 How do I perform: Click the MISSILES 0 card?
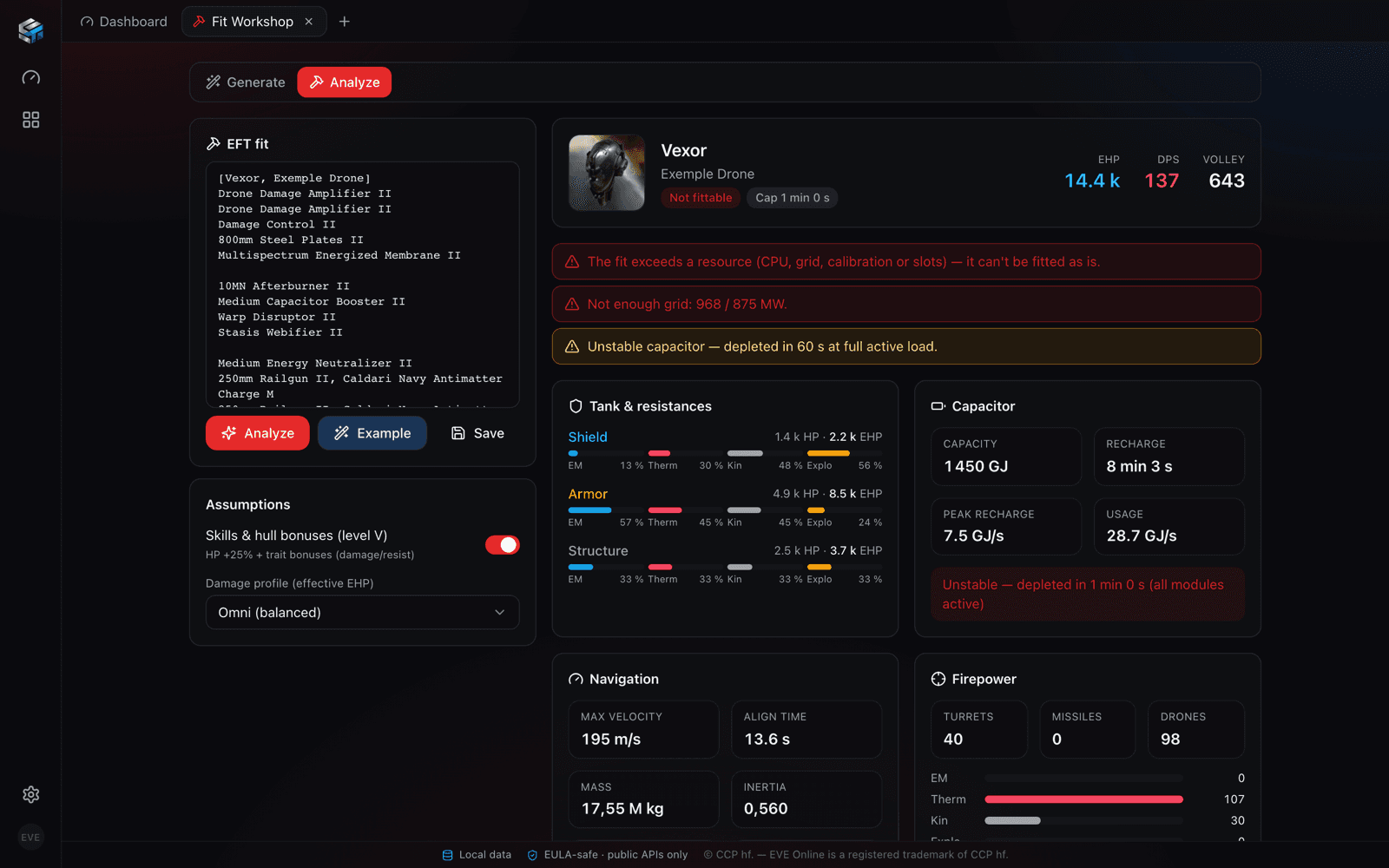tap(1088, 730)
